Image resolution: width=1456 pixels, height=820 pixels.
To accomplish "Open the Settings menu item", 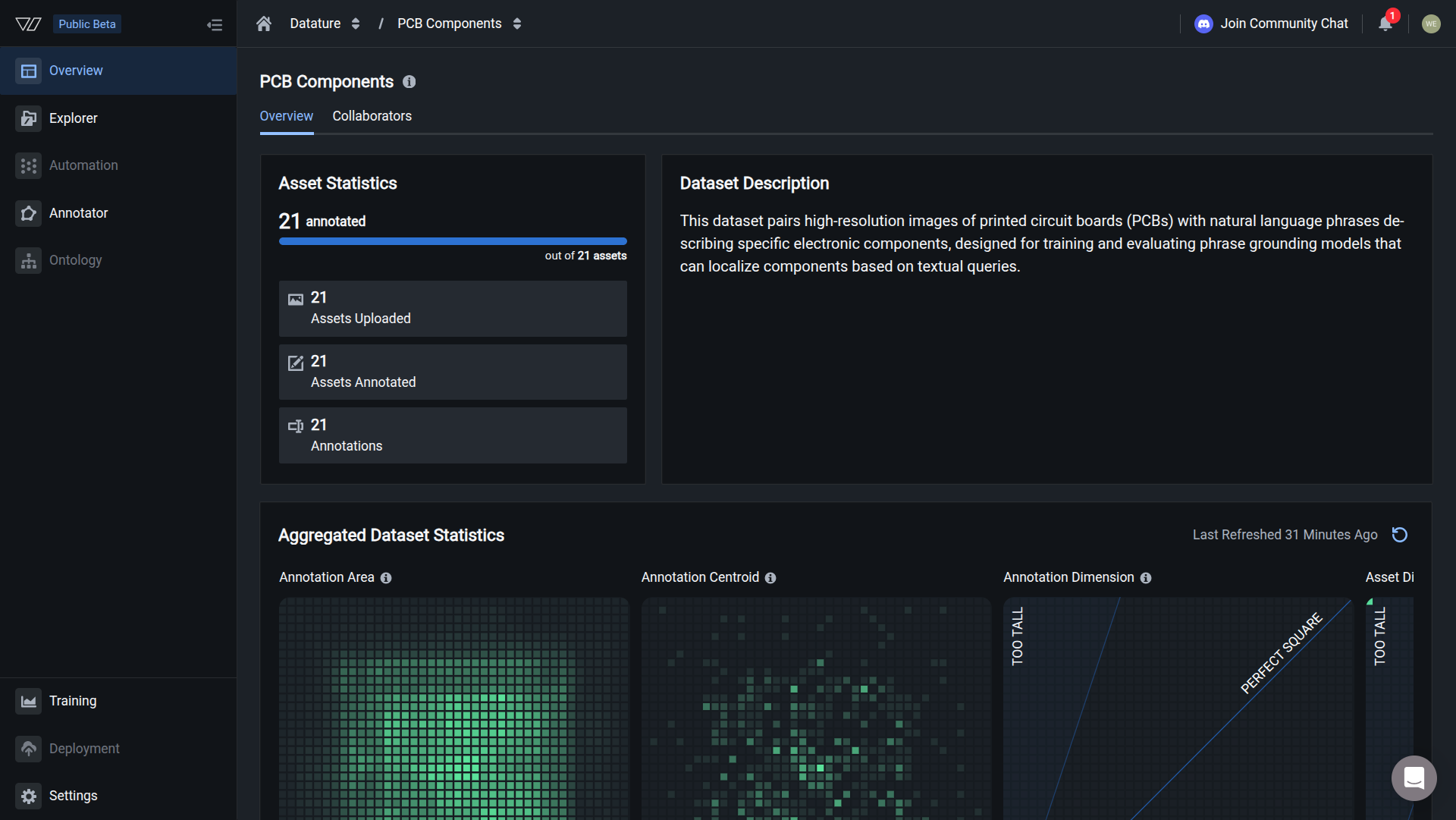I will coord(73,796).
